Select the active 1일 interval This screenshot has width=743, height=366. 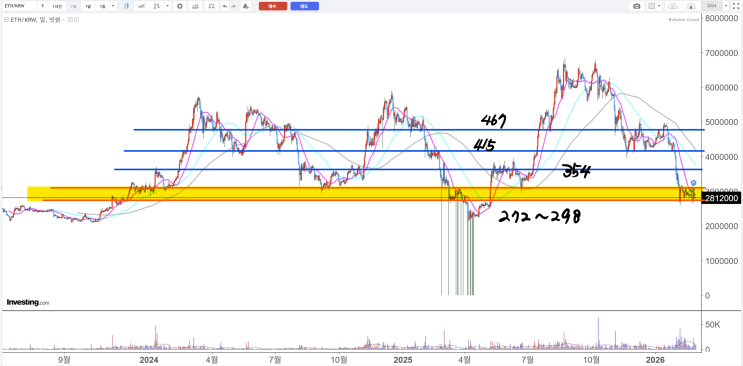(x=73, y=6)
